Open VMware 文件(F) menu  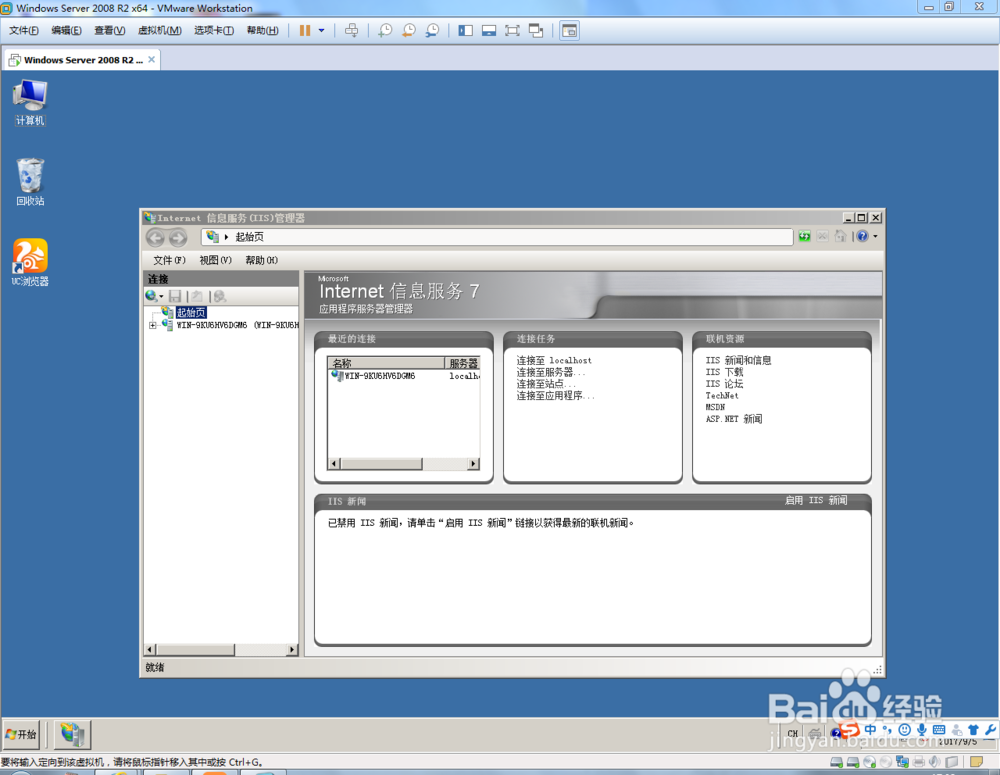tap(24, 31)
